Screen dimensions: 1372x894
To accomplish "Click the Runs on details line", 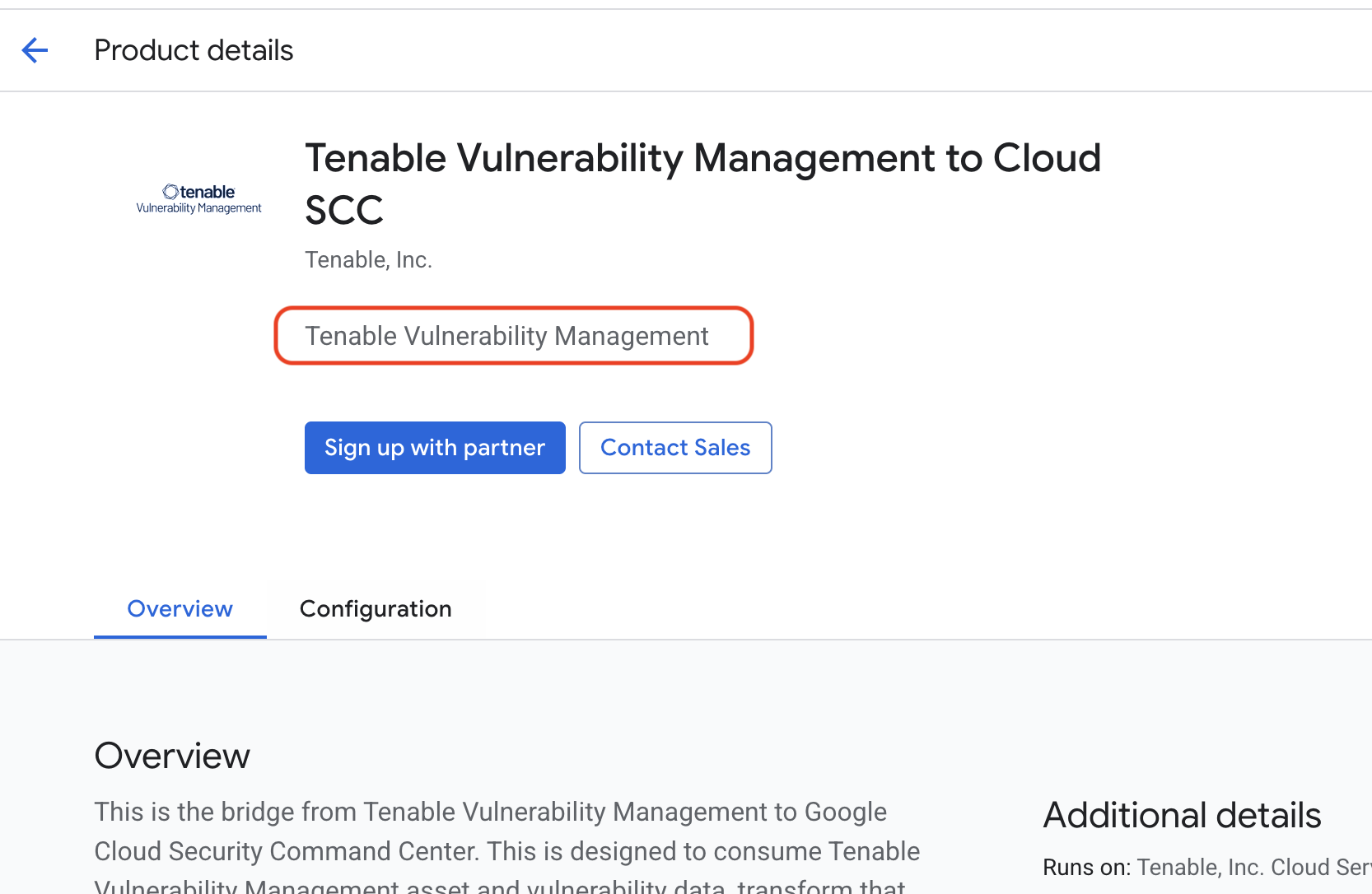I will pos(1207,868).
